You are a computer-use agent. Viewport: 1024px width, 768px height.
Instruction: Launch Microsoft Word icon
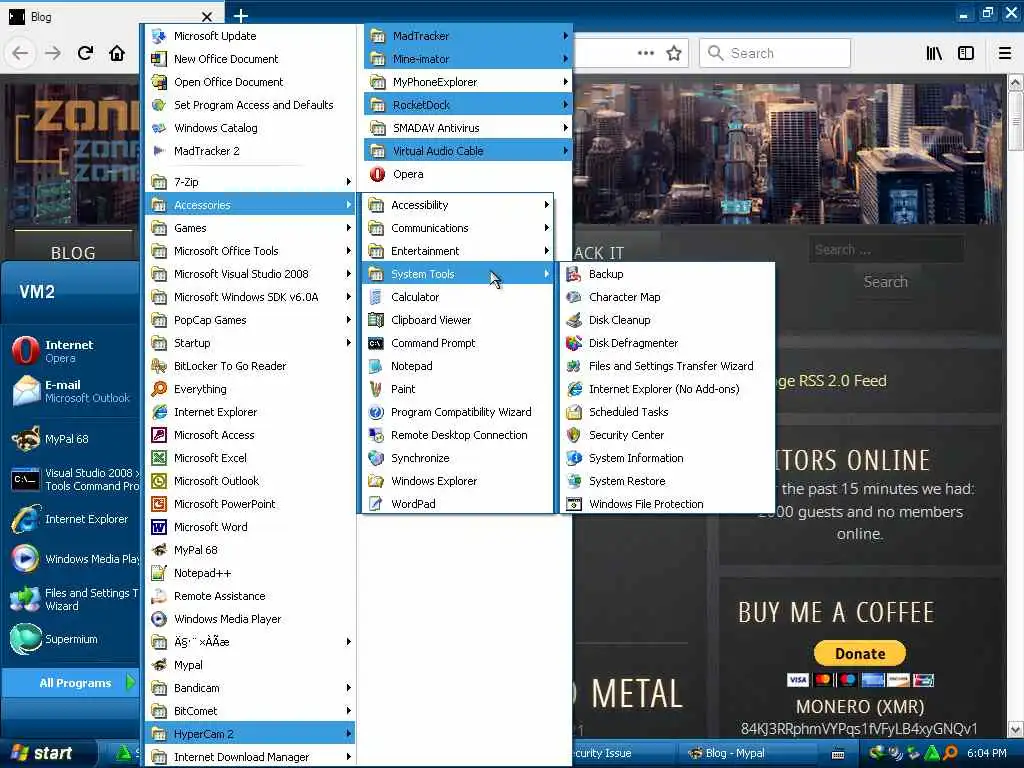(x=159, y=527)
